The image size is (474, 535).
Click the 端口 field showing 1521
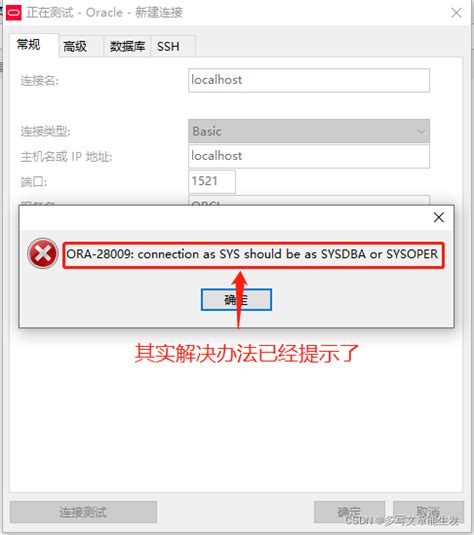coord(212,182)
